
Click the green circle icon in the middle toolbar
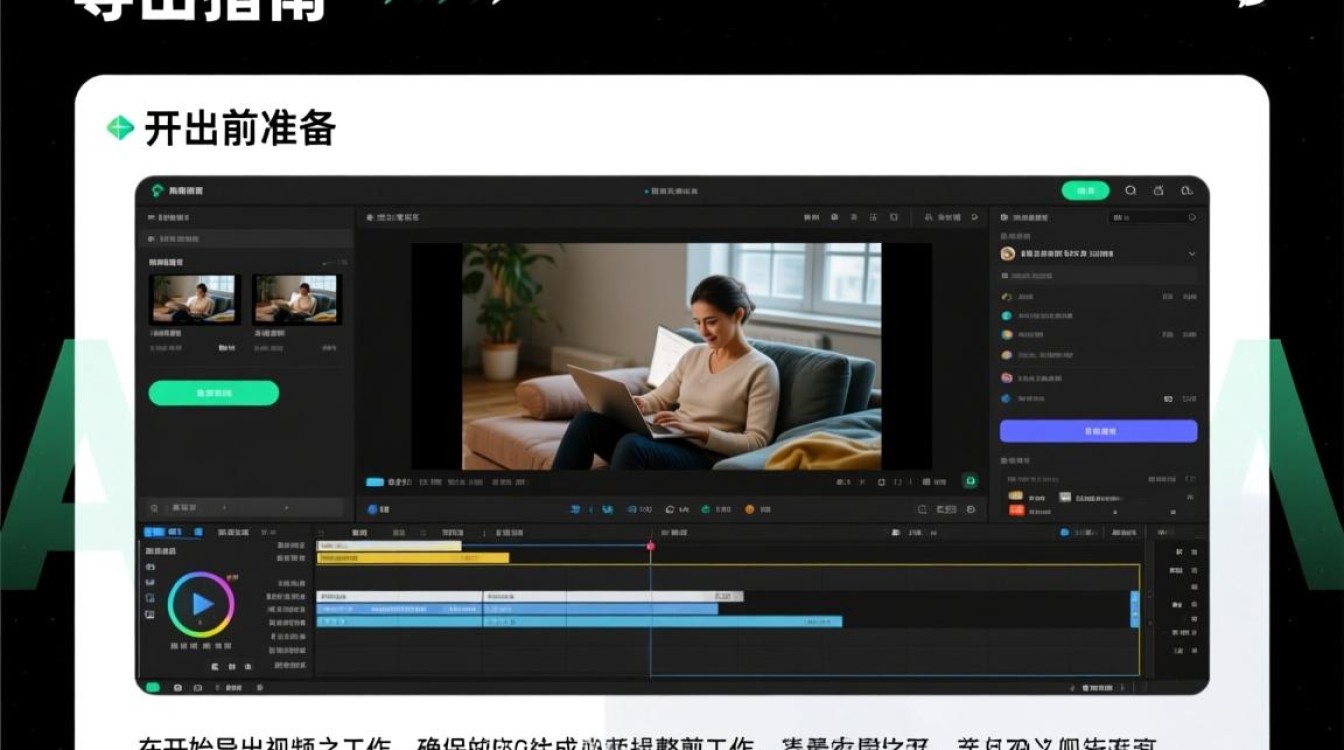pyautogui.click(x=706, y=509)
